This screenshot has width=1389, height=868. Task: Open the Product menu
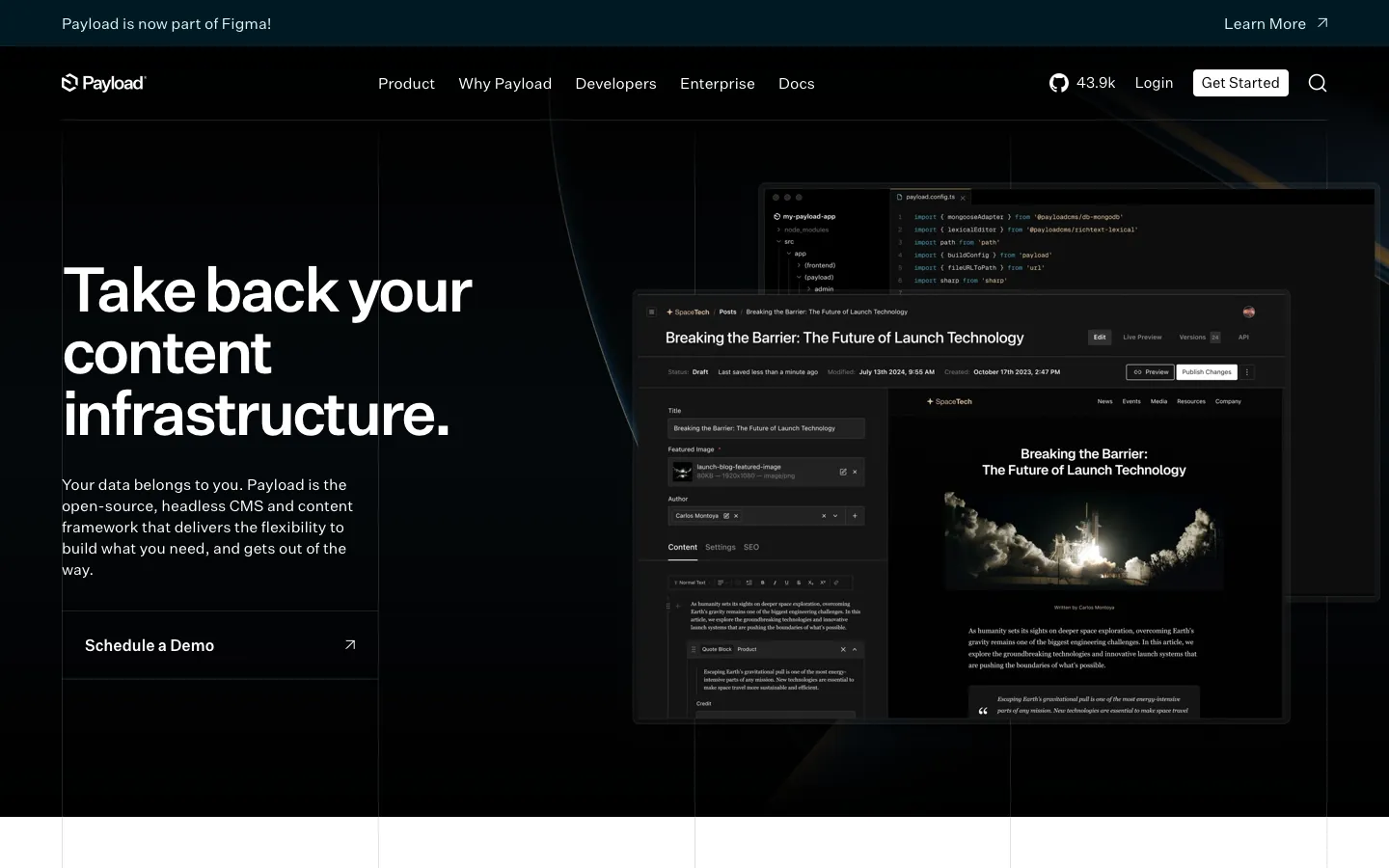406,83
